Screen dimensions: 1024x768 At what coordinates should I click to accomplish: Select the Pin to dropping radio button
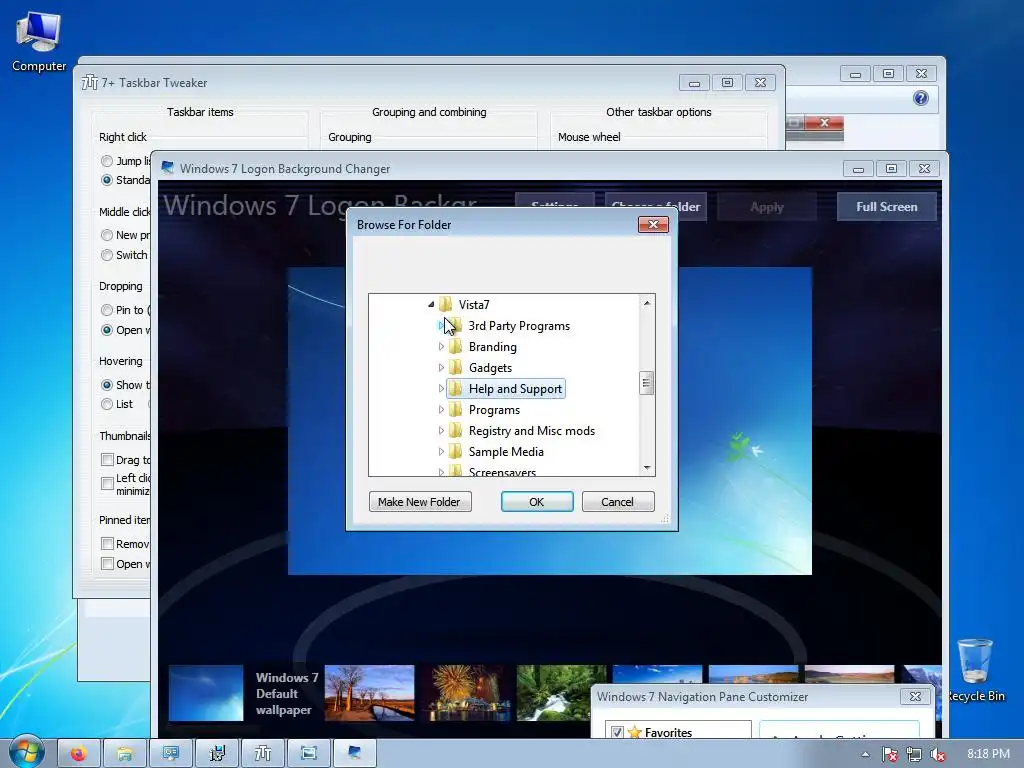coord(107,310)
